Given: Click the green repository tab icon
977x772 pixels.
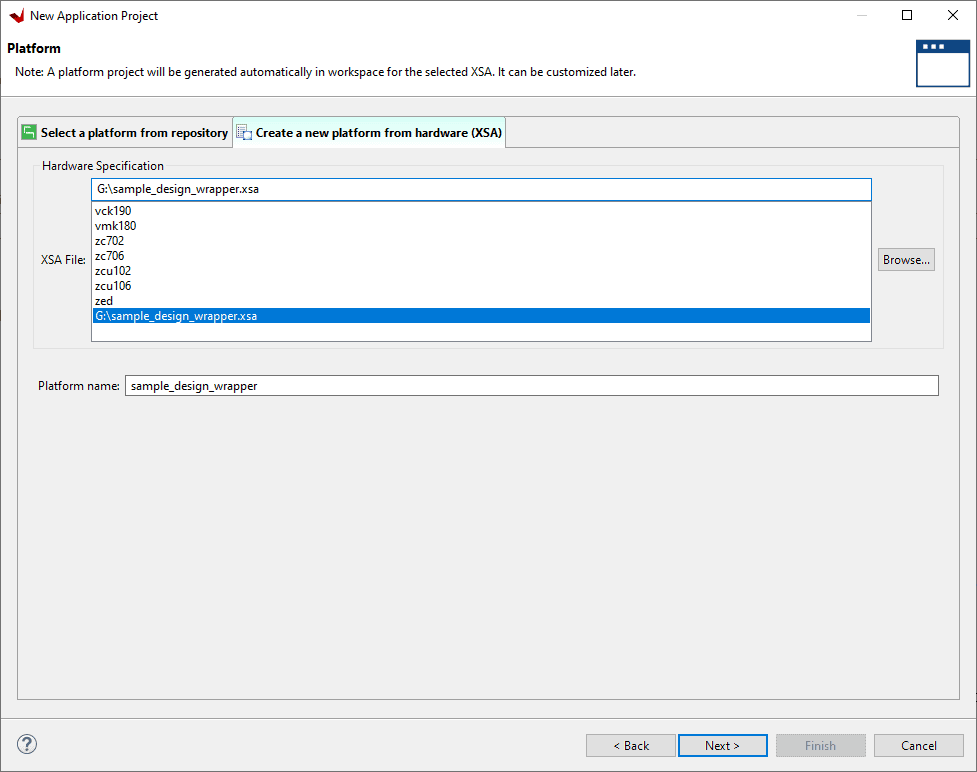Looking at the screenshot, I should (29, 133).
